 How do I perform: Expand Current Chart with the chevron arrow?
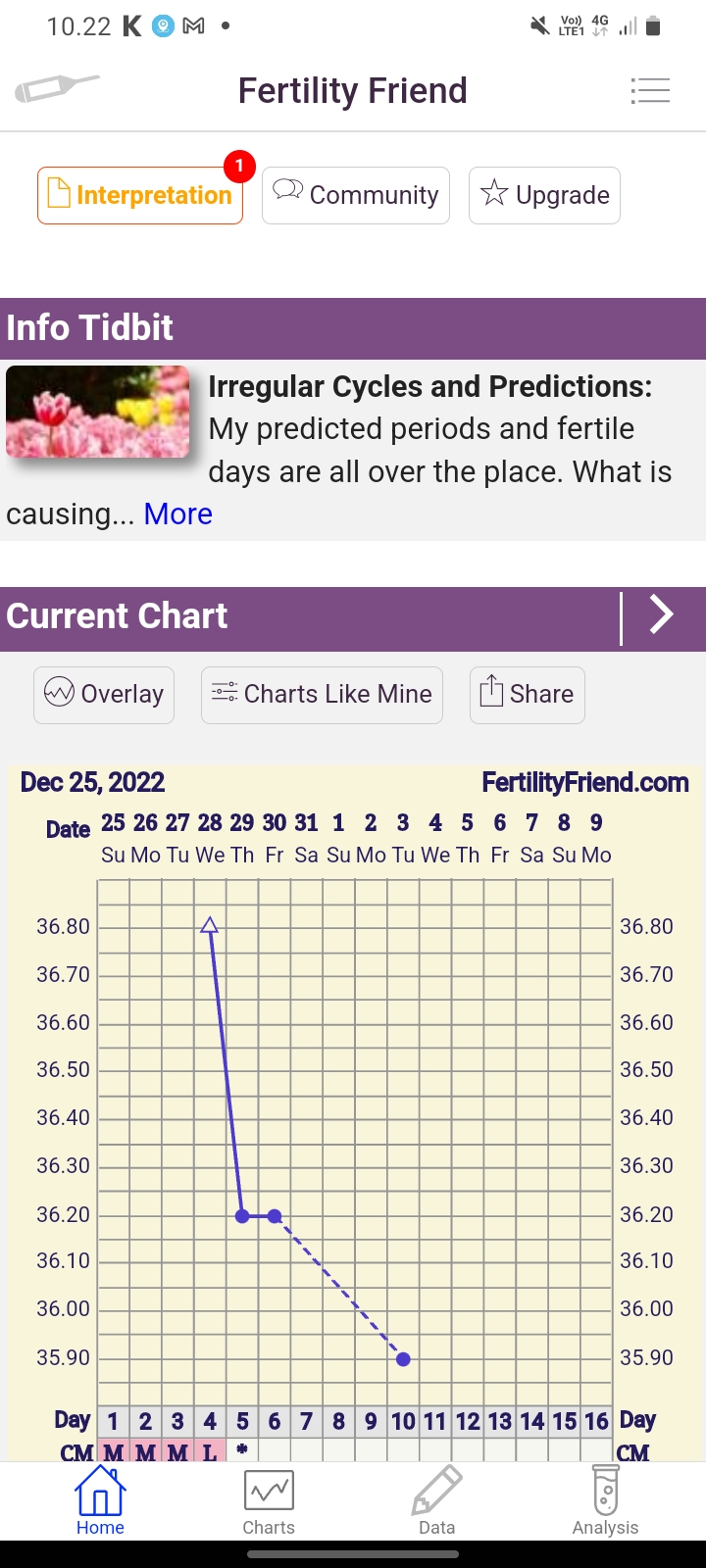pyautogui.click(x=662, y=615)
